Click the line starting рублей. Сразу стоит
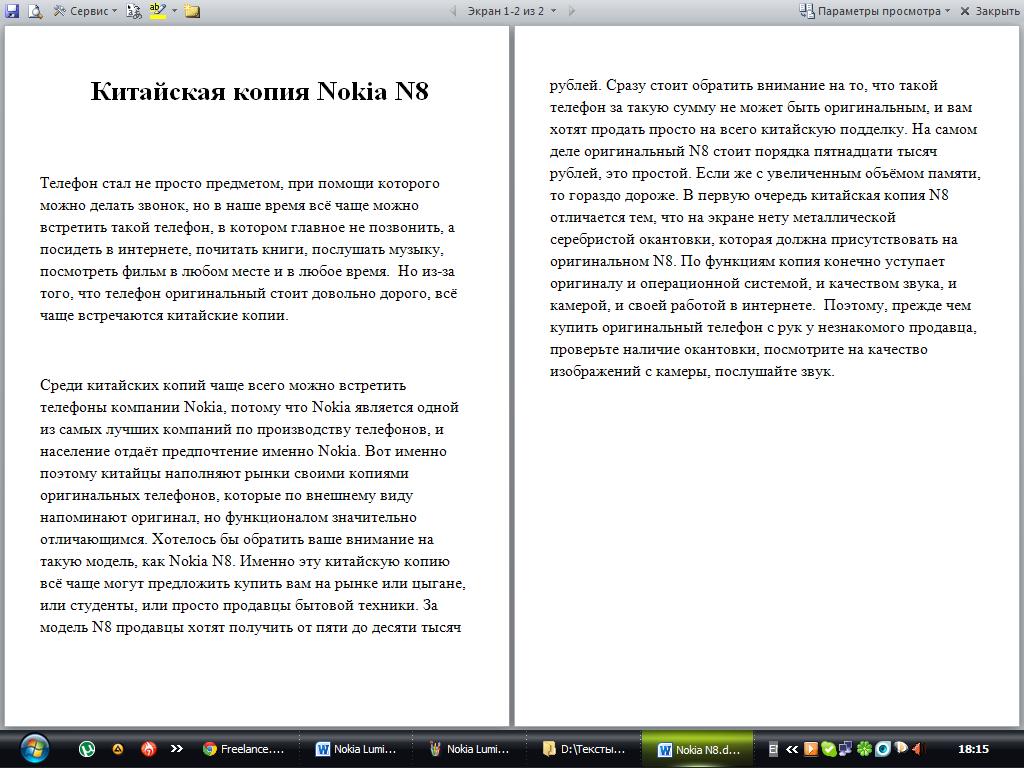The height and width of the screenshot is (768, 1024). (743, 85)
